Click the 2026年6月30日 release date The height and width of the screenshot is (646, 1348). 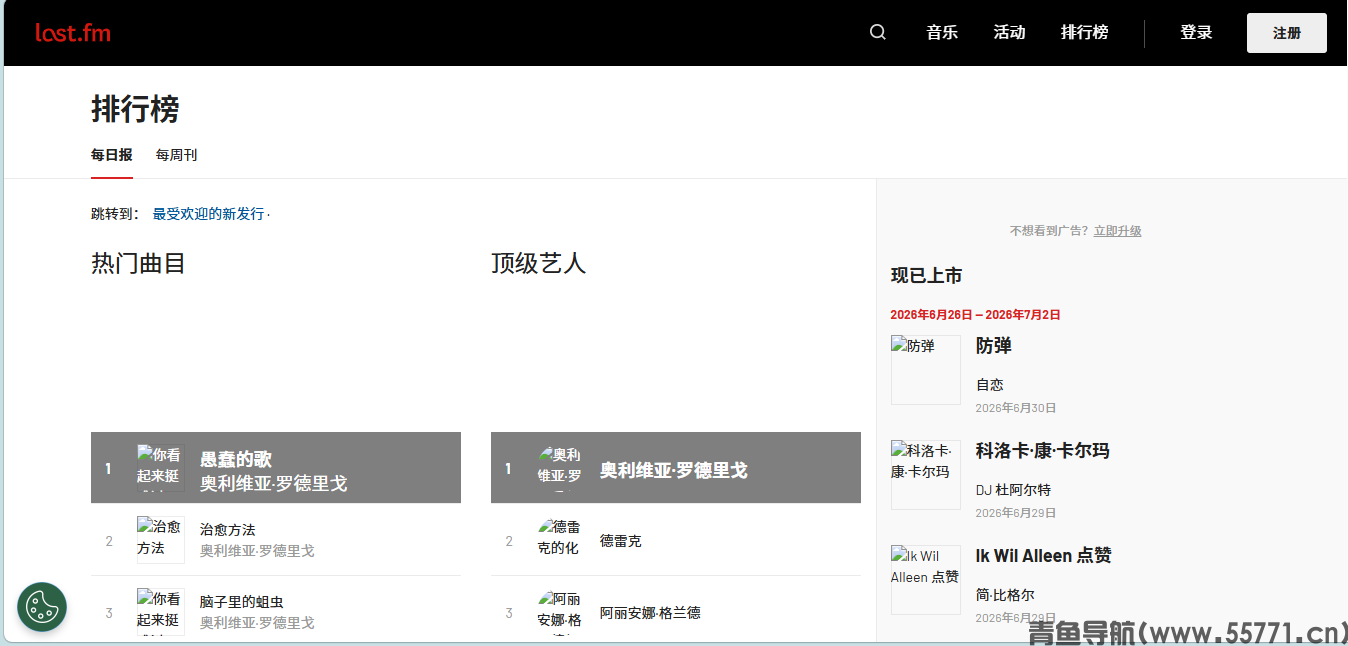pos(1016,408)
